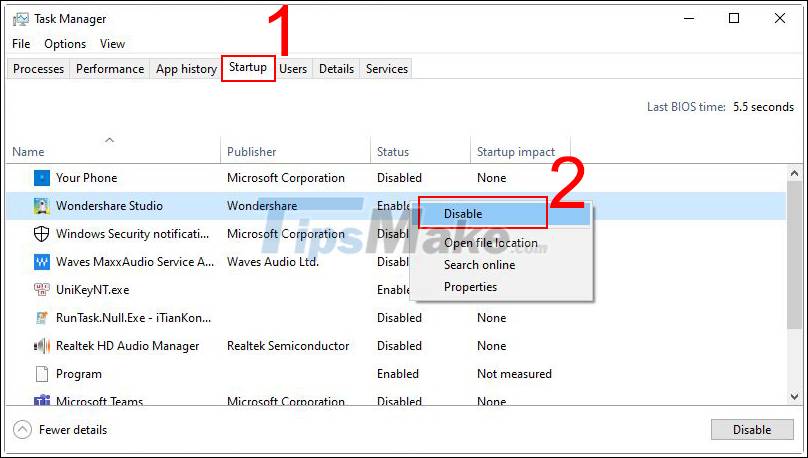Click the Not measured impact cell
This screenshot has height=458, width=808.
click(x=514, y=374)
